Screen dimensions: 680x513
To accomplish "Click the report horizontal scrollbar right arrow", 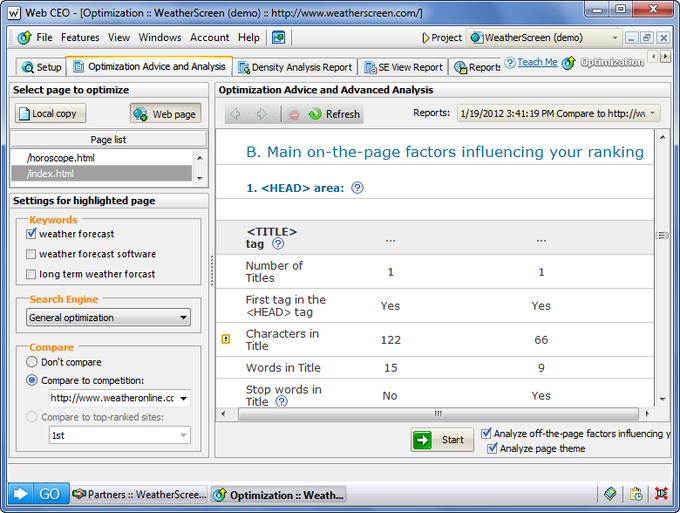I will click(x=647, y=414).
